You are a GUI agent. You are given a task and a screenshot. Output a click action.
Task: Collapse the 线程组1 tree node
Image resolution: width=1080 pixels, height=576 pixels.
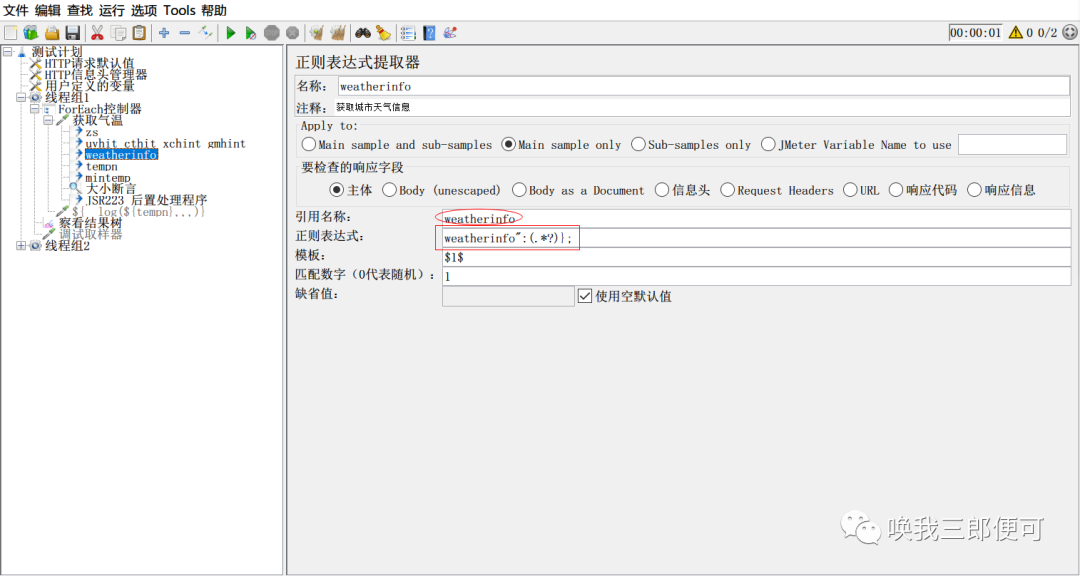pos(21,97)
